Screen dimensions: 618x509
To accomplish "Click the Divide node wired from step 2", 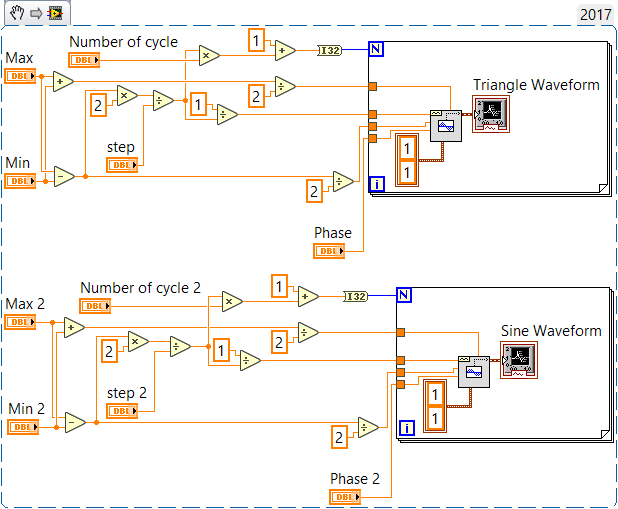I will tap(180, 347).
